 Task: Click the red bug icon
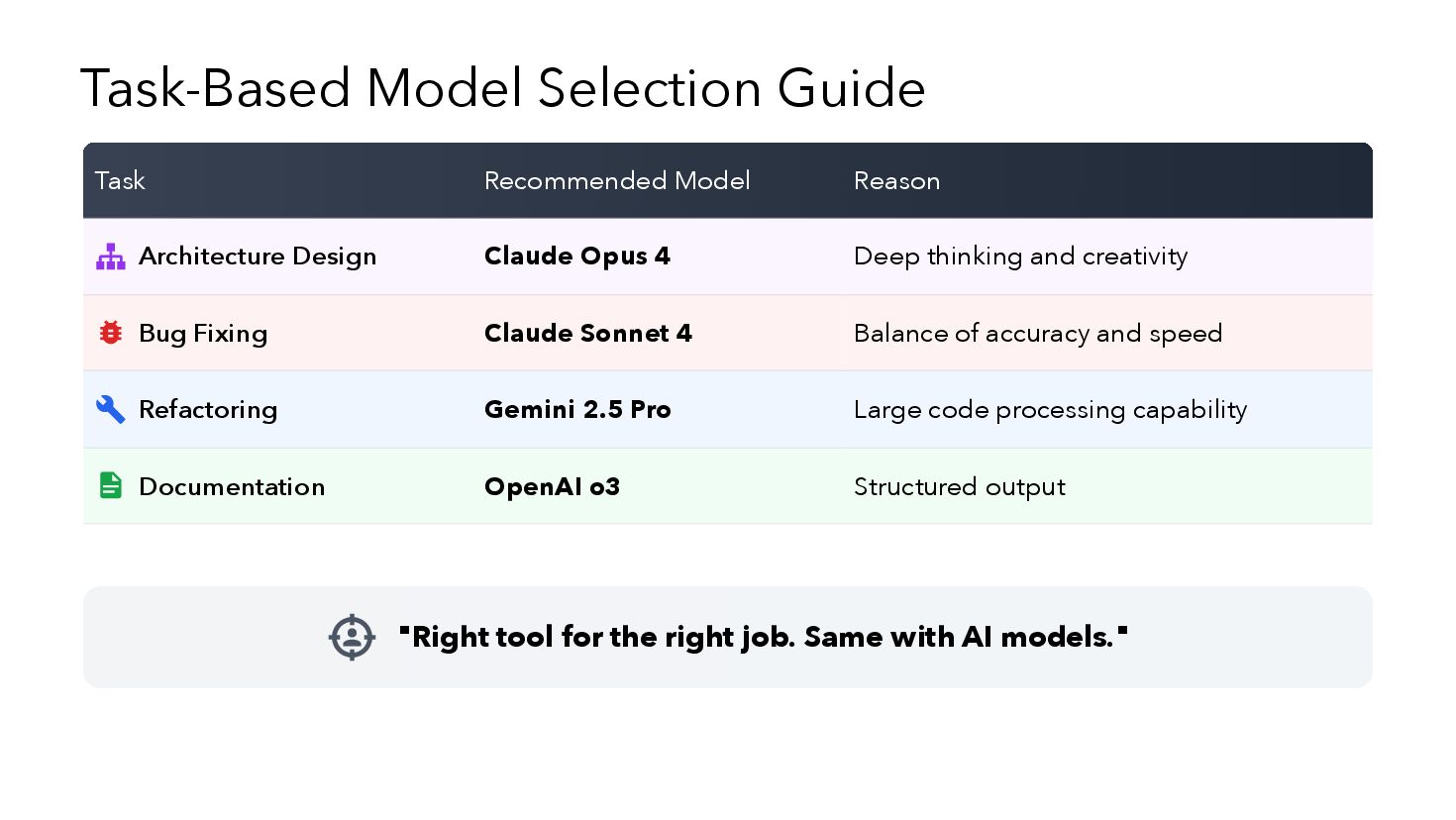(110, 333)
